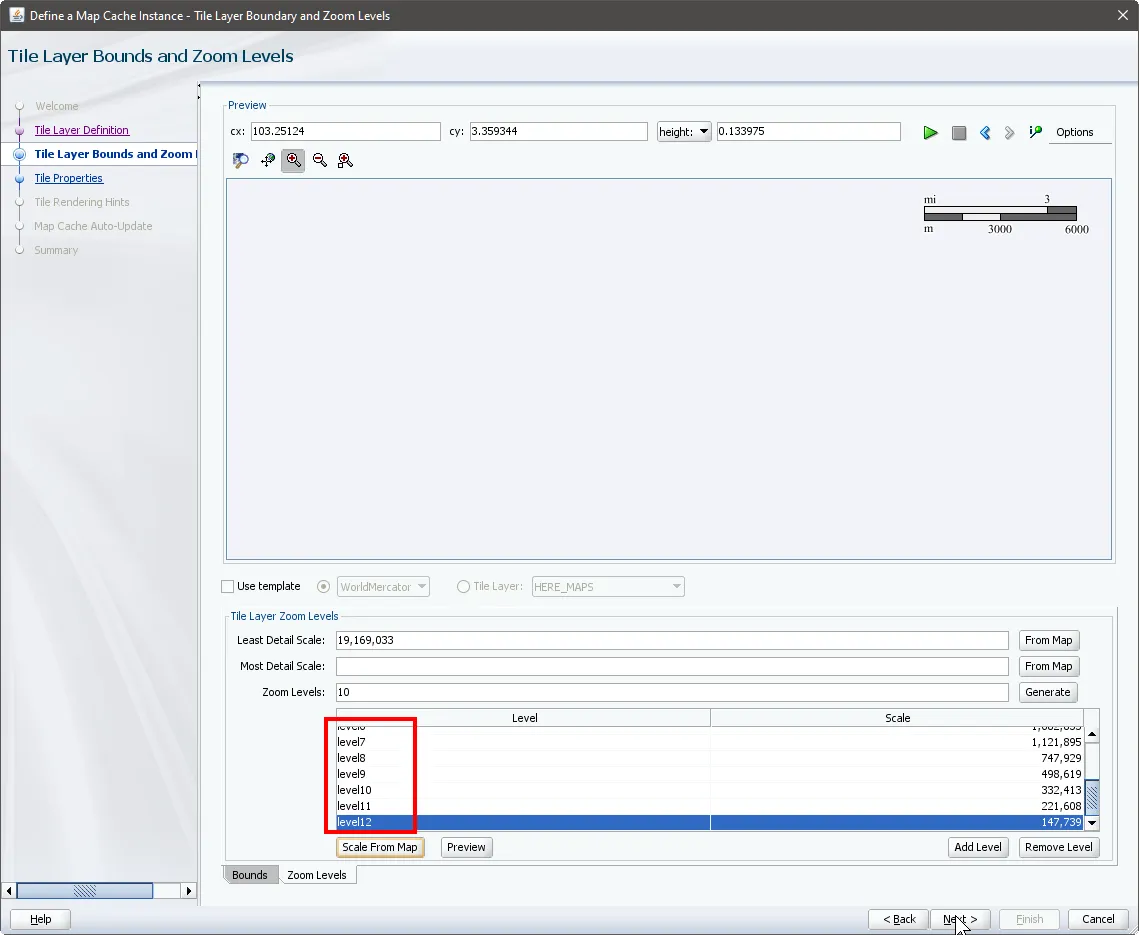This screenshot has width=1139, height=935.
Task: Enable the Use template checkbox
Action: click(228, 587)
